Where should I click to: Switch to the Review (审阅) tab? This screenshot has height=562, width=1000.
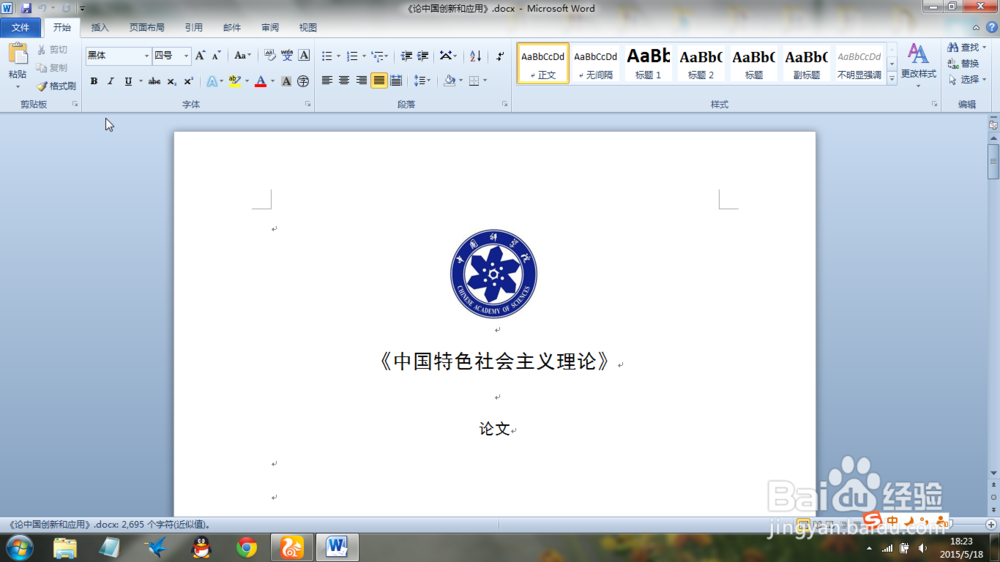pyautogui.click(x=270, y=27)
